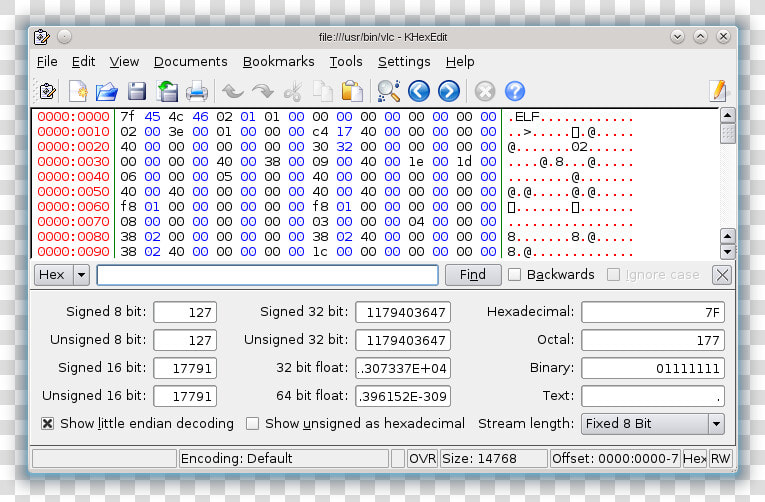Open the Bookmarks menu

point(279,62)
